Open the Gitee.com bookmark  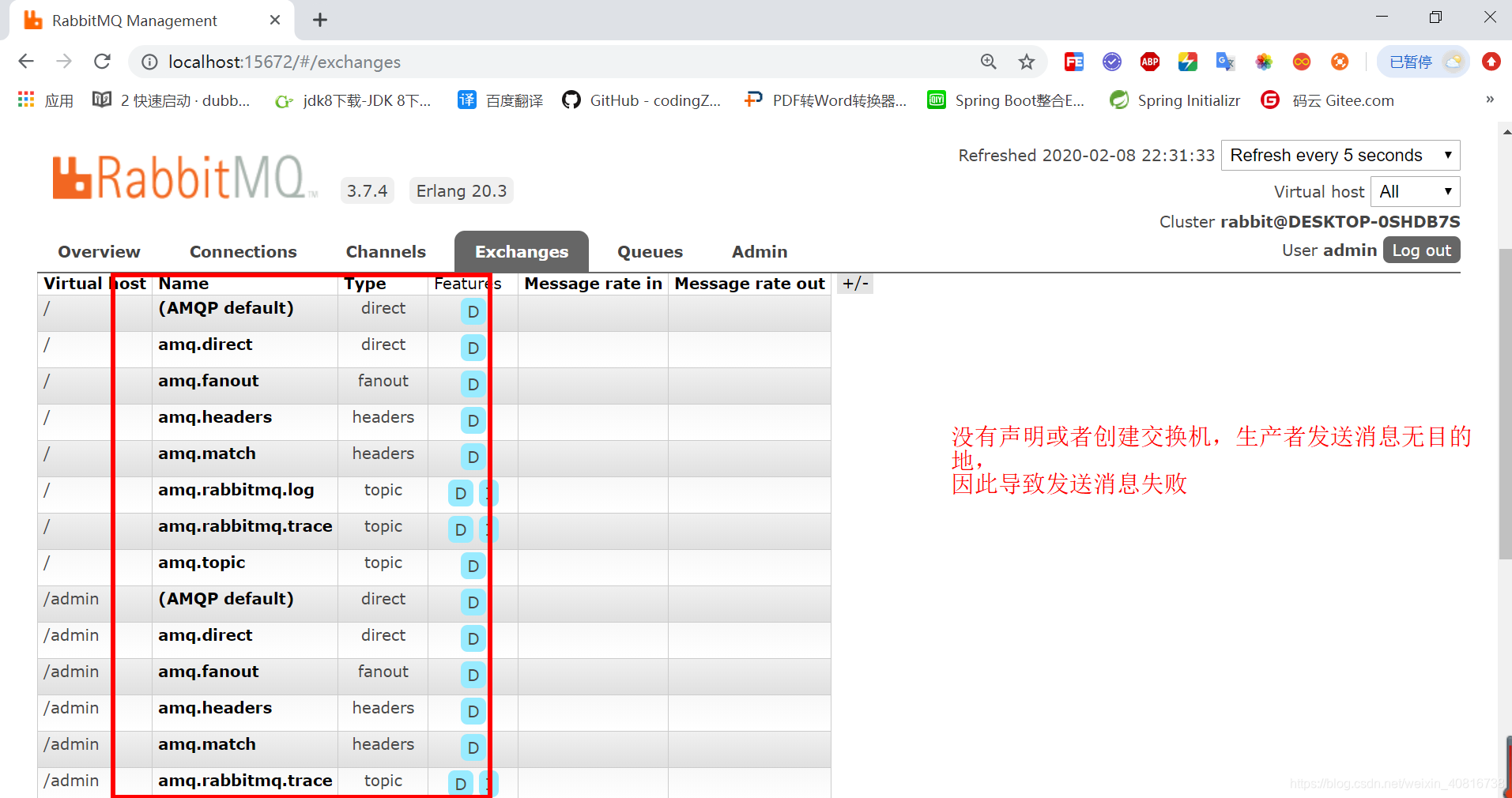pos(1327,100)
